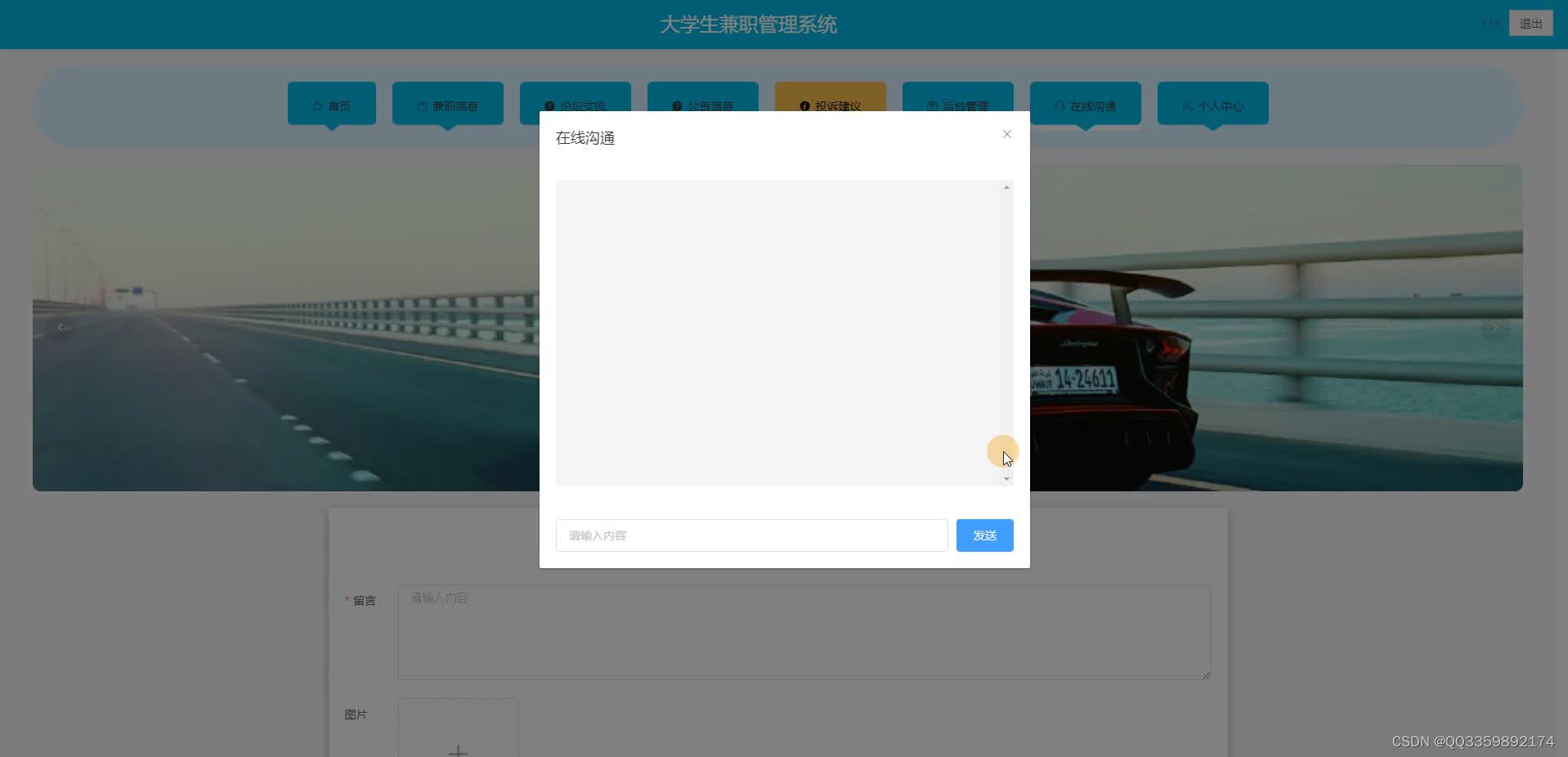Show next carousel banner image

pyautogui.click(x=1494, y=328)
